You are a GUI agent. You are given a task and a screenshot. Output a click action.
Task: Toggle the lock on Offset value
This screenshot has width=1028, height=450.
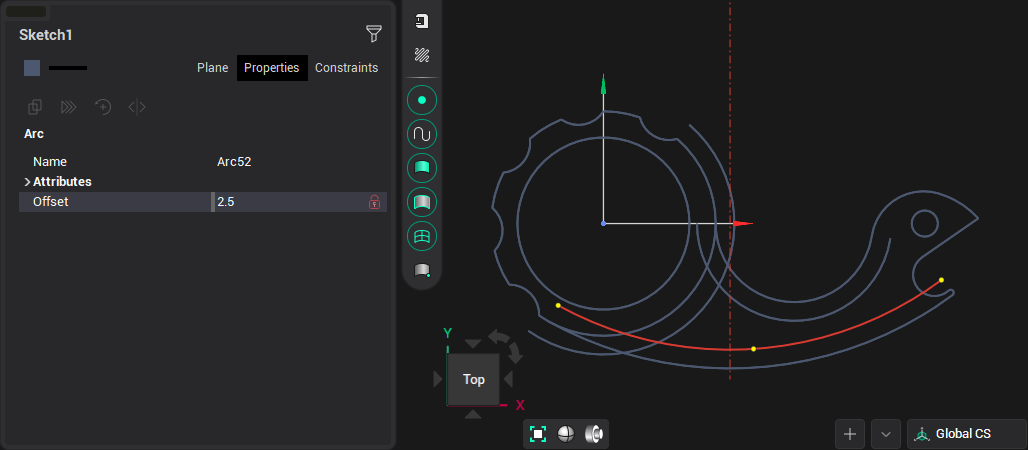pyautogui.click(x=375, y=202)
